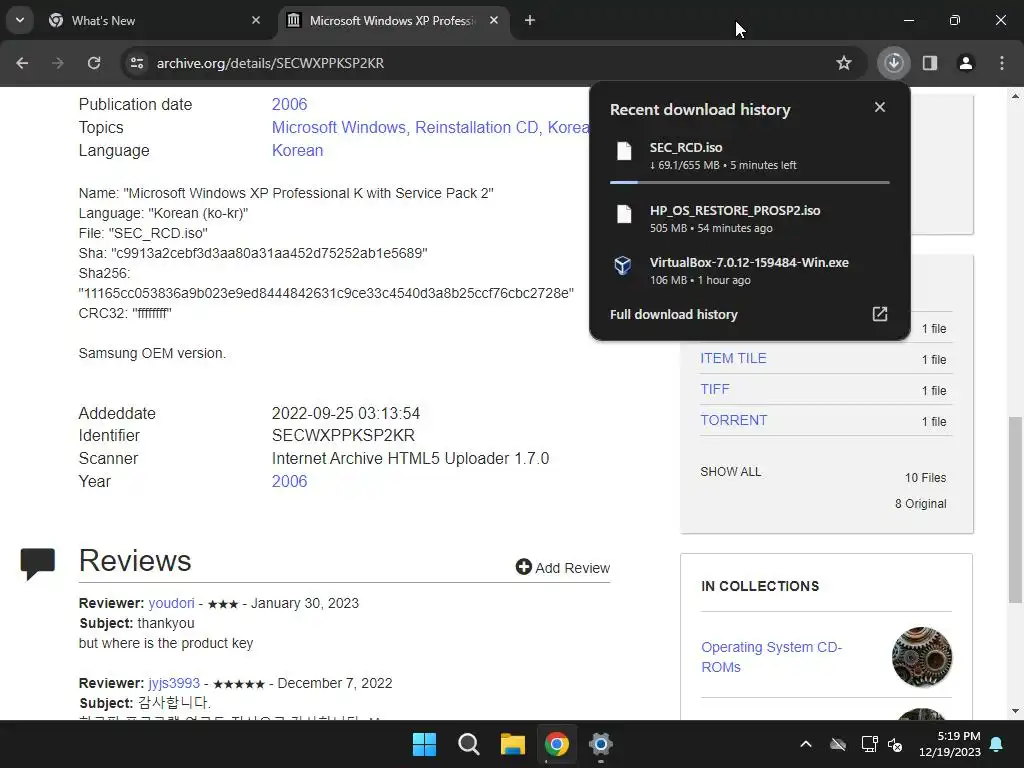
Task: Bookmark this page with star icon
Action: 844,63
